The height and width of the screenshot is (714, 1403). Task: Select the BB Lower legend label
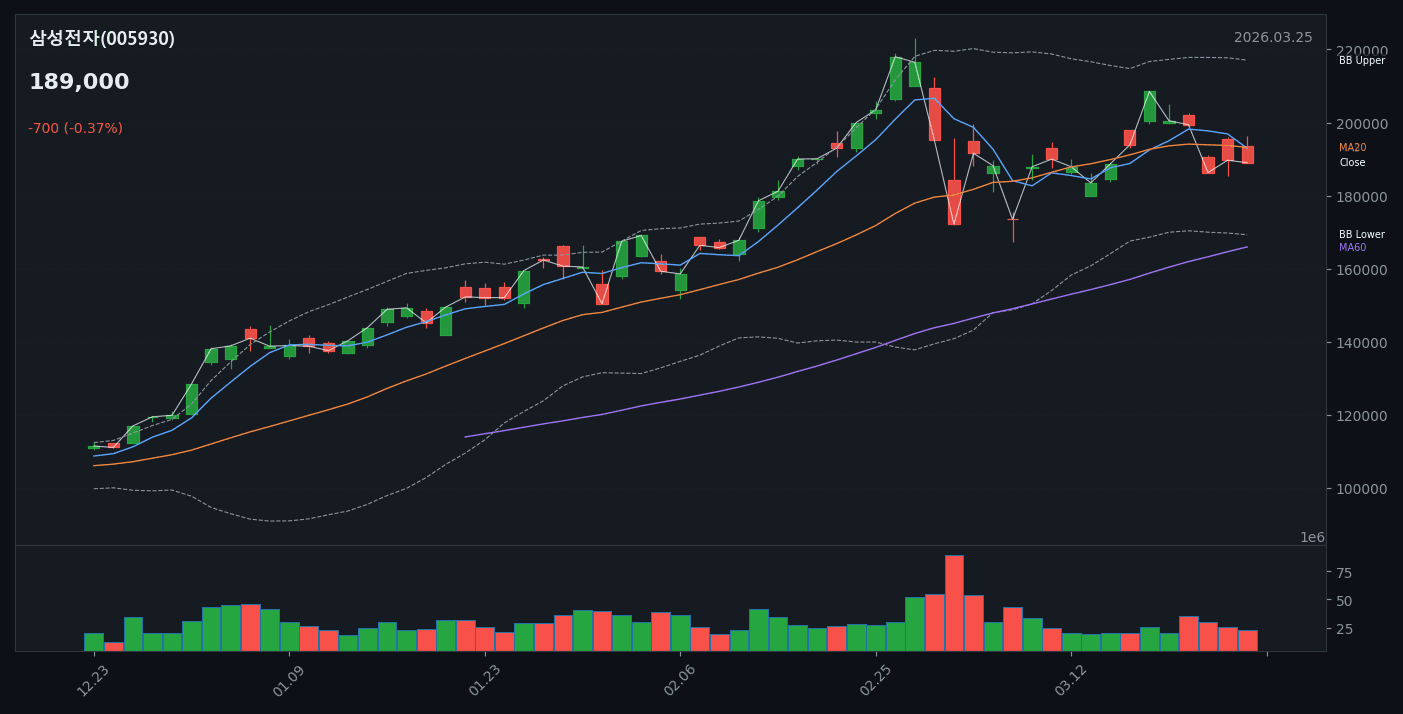click(1361, 235)
